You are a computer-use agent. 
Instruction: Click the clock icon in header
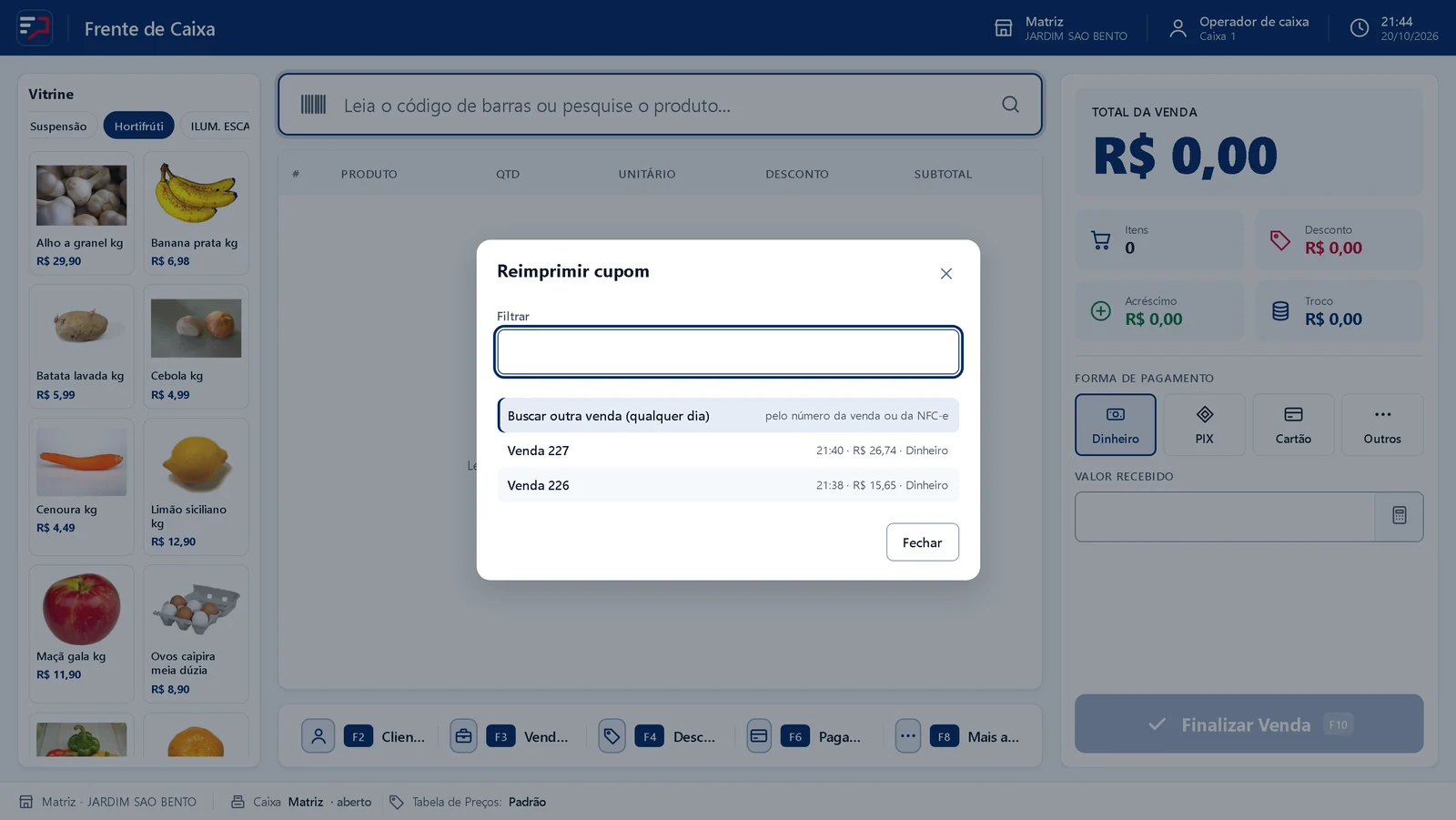pyautogui.click(x=1359, y=28)
